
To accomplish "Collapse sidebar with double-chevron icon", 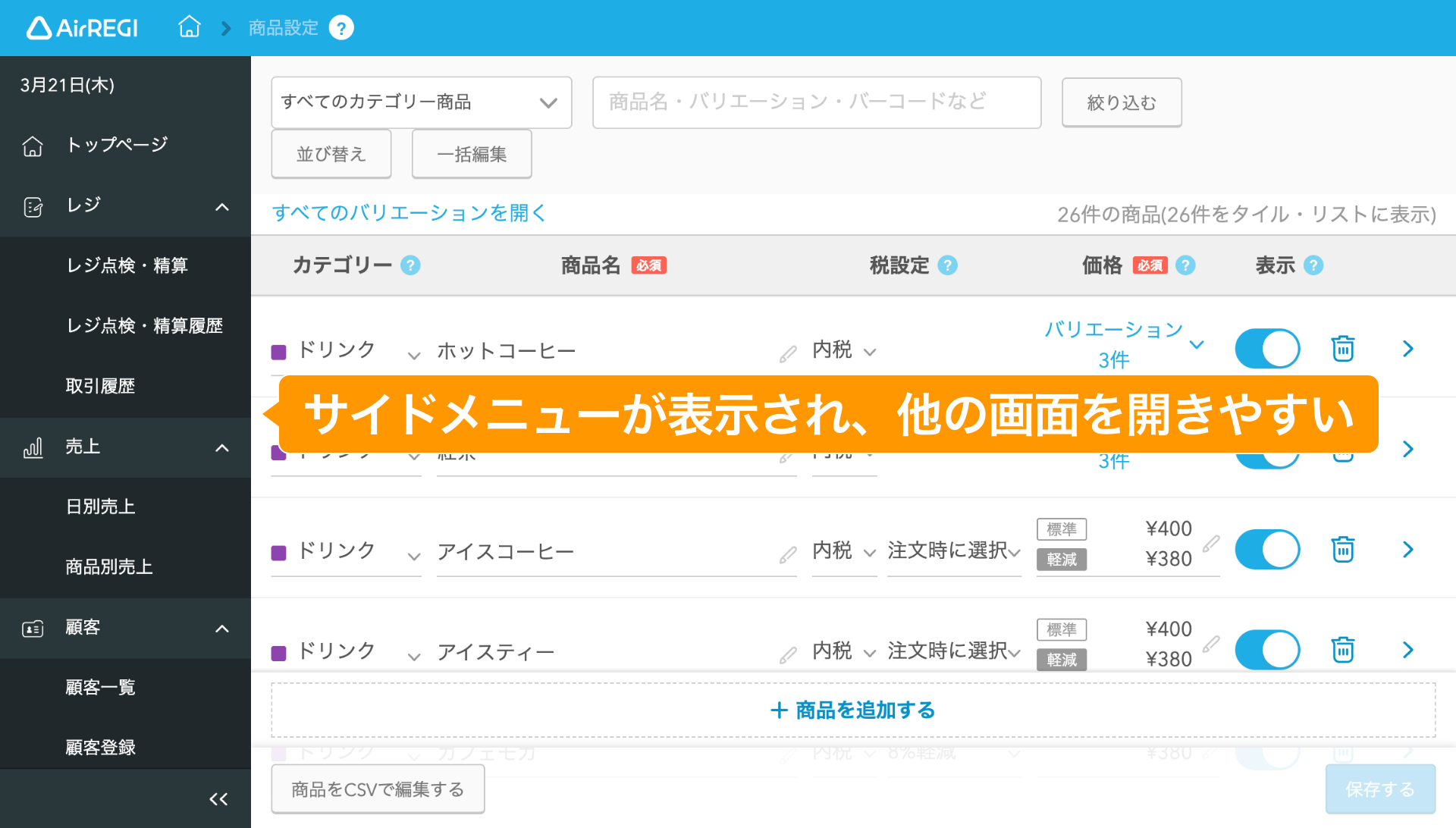I will (218, 798).
